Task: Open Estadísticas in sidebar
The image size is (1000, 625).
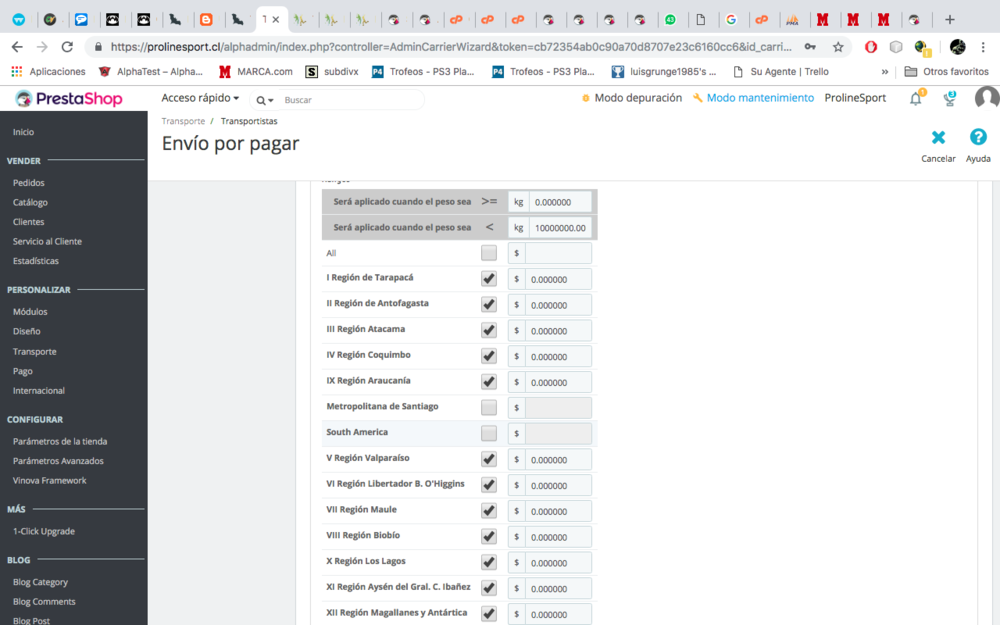Action: 36,261
